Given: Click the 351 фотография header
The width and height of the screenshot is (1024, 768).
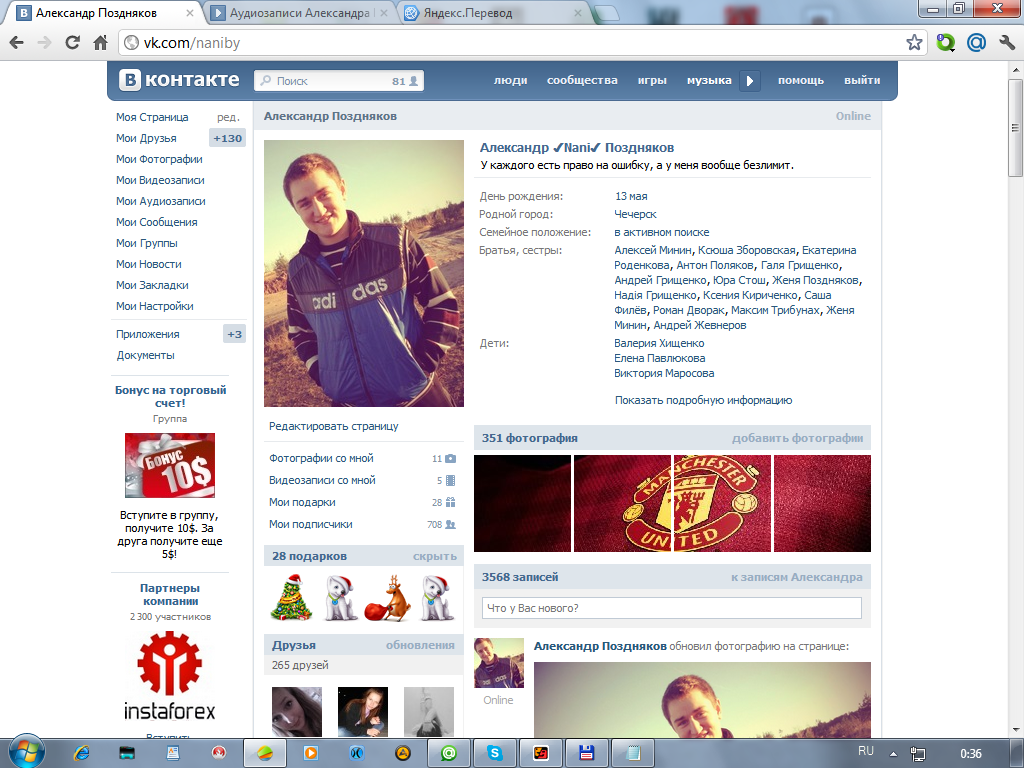Looking at the screenshot, I should [530, 438].
